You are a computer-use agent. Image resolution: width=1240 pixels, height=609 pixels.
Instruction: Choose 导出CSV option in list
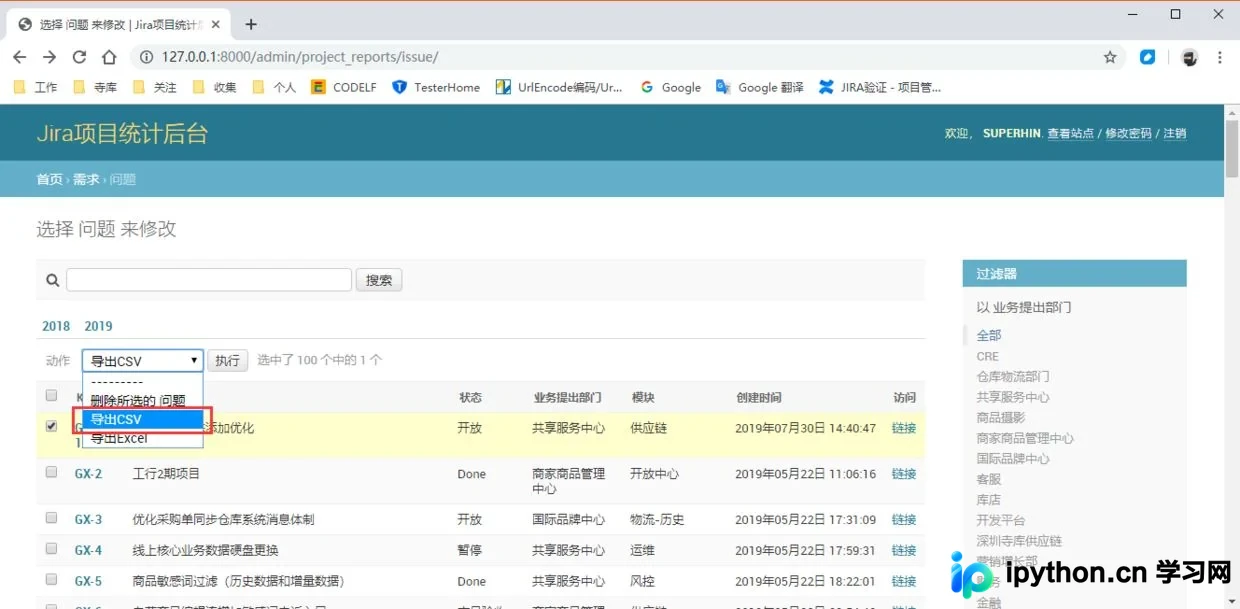(x=143, y=420)
